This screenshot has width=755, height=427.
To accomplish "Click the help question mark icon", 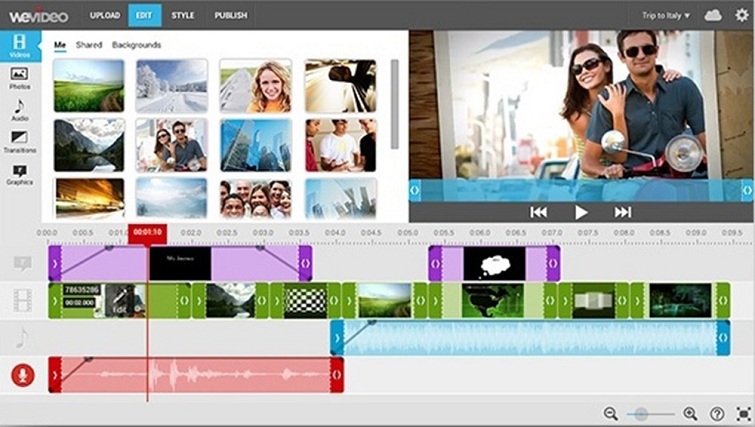I will point(717,413).
